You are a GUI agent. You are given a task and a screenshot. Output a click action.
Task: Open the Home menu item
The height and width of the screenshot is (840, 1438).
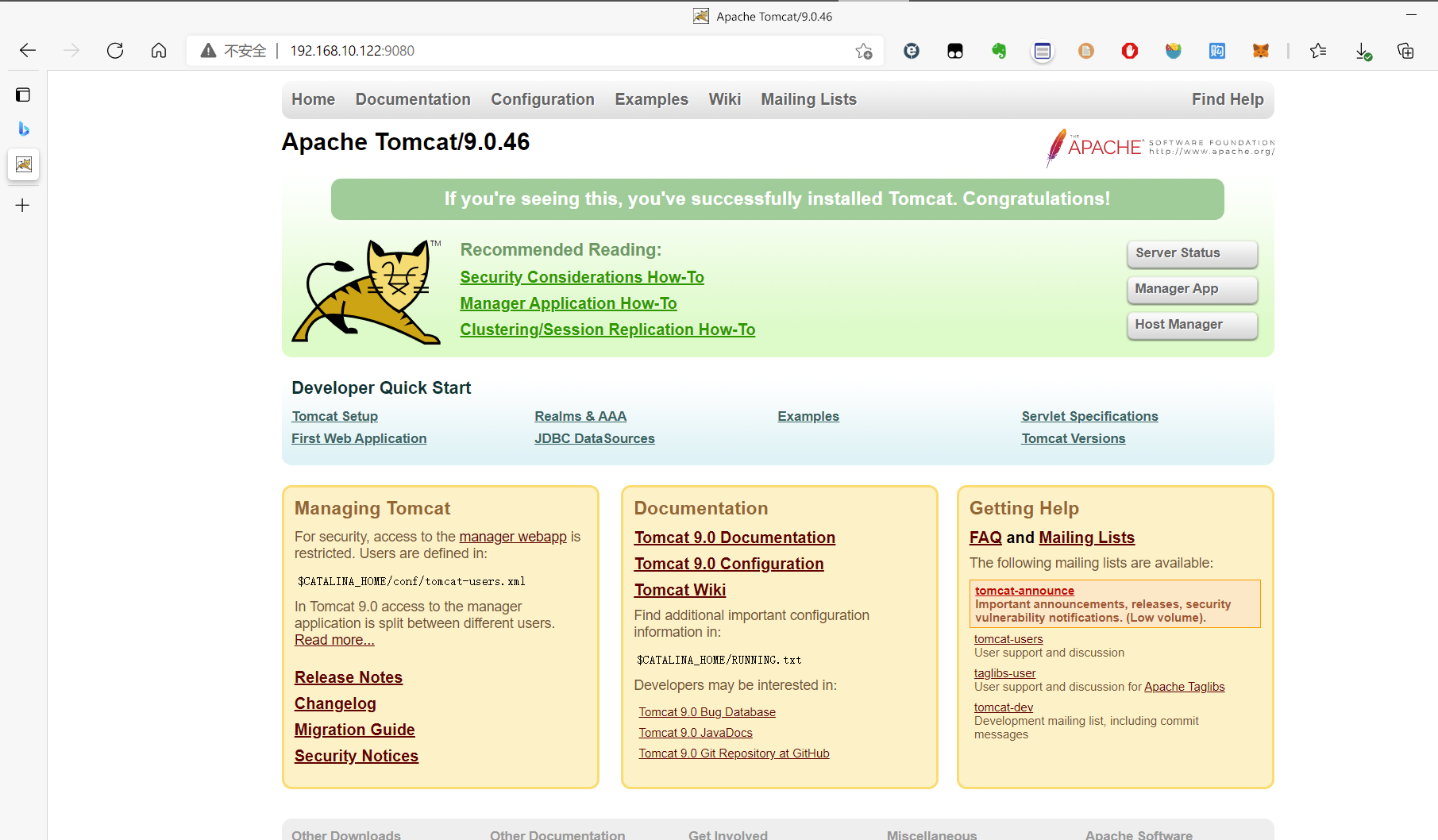coord(313,99)
